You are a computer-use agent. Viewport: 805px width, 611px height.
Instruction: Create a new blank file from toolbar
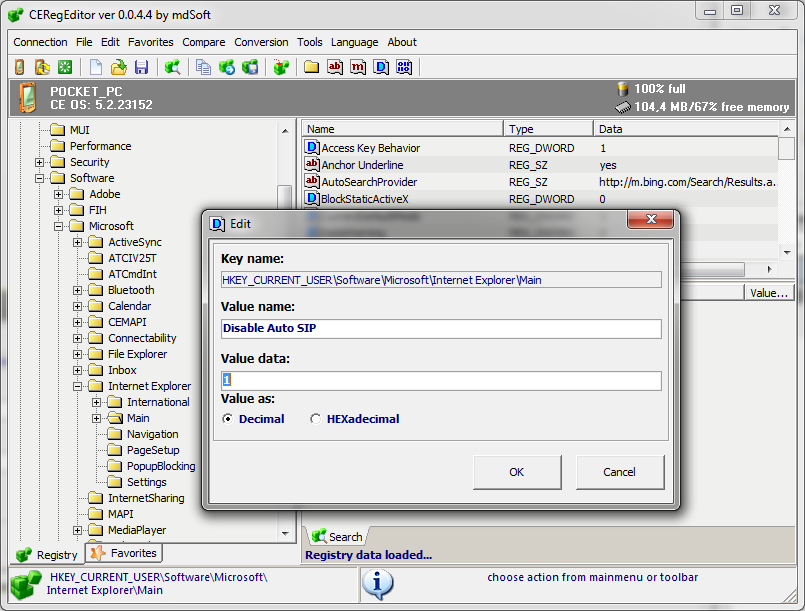click(x=96, y=67)
